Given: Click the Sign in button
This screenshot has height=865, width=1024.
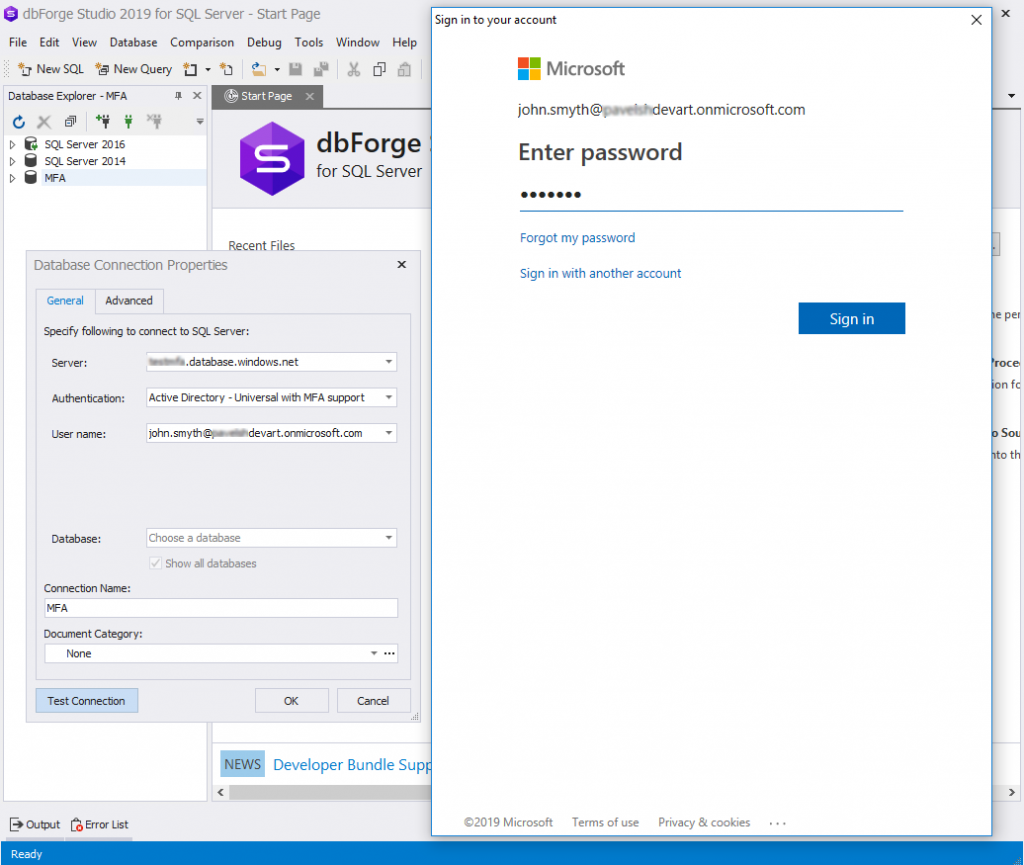Looking at the screenshot, I should pyautogui.click(x=851, y=318).
